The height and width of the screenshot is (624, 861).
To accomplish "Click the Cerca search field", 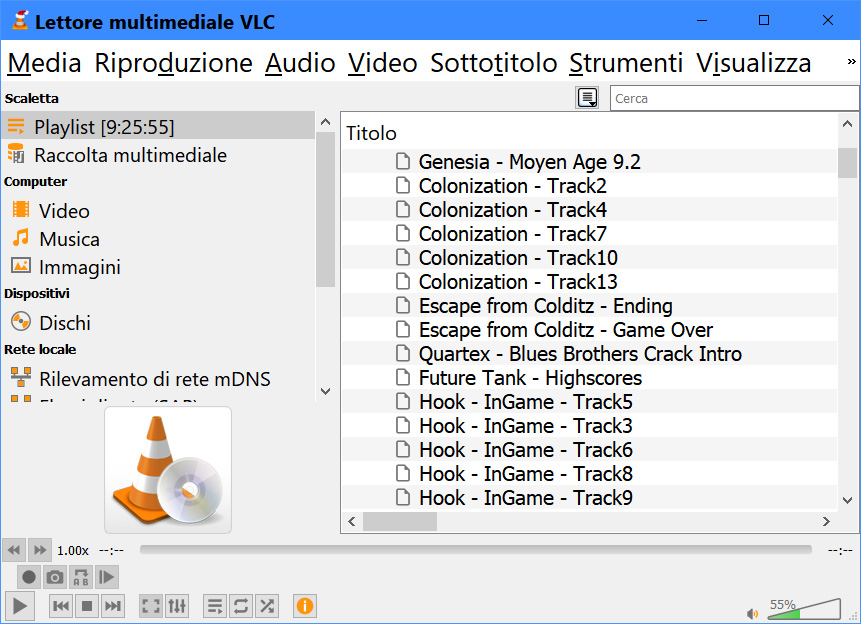I will coord(734,98).
